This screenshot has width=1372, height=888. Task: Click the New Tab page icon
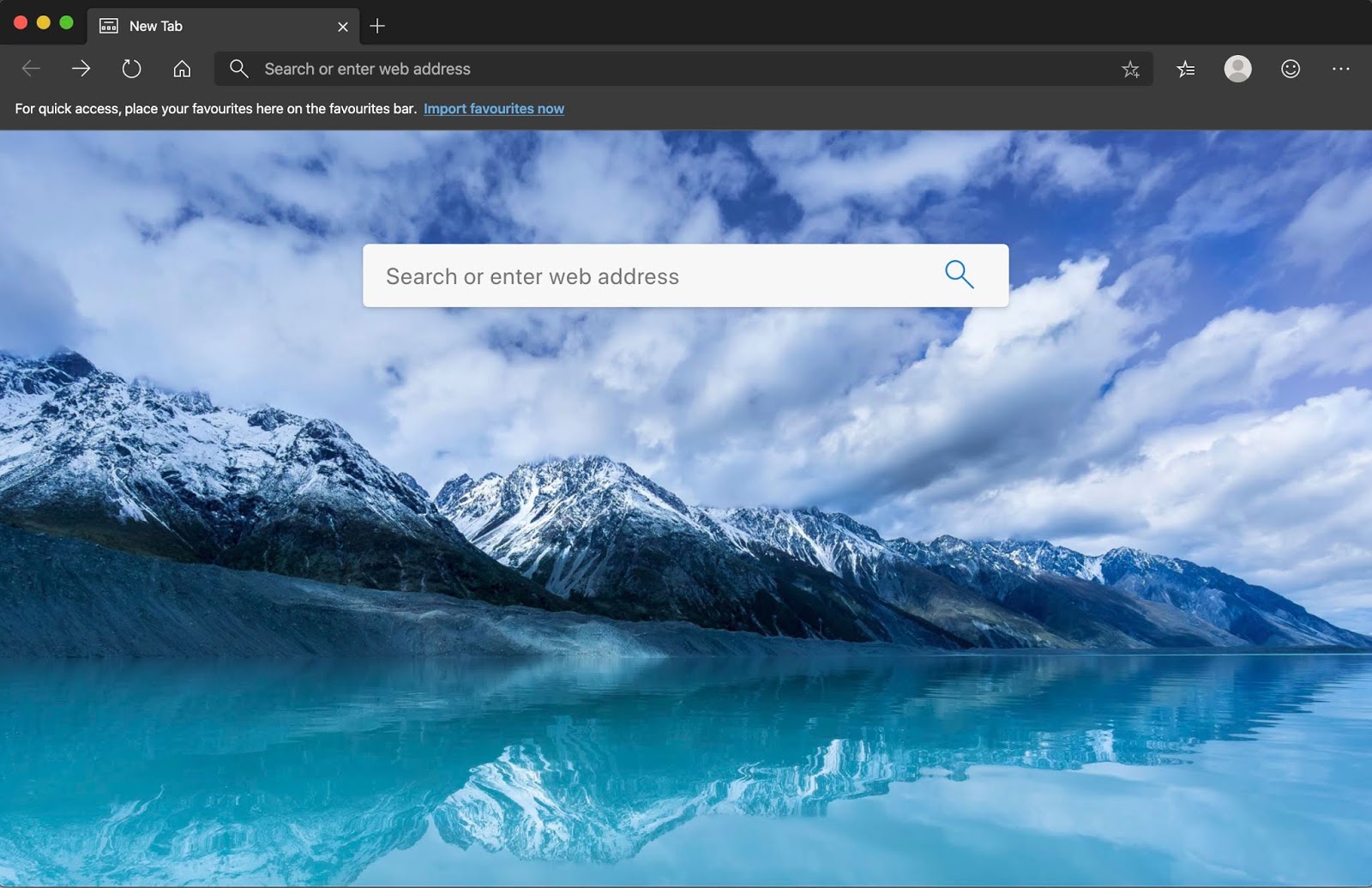tap(109, 26)
